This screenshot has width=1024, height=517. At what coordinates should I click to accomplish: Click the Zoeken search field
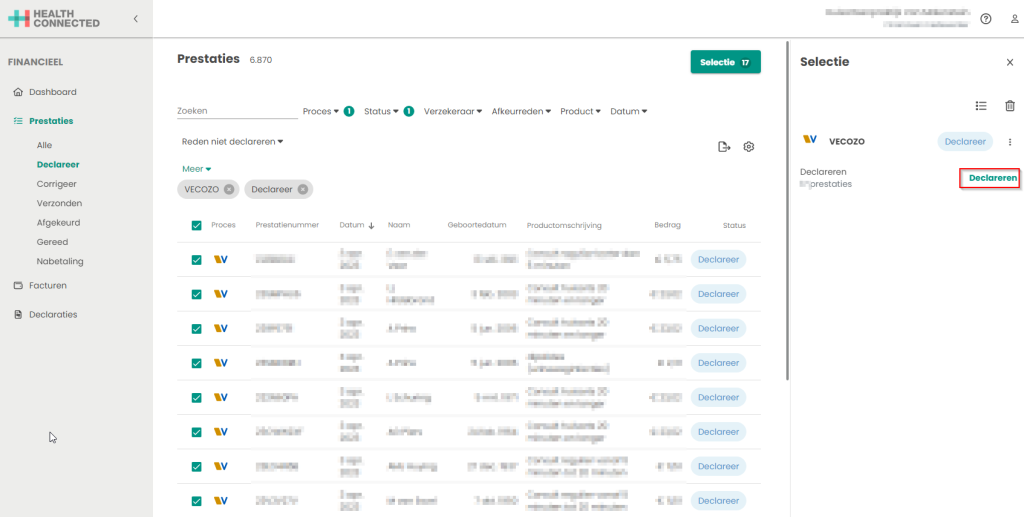point(235,111)
